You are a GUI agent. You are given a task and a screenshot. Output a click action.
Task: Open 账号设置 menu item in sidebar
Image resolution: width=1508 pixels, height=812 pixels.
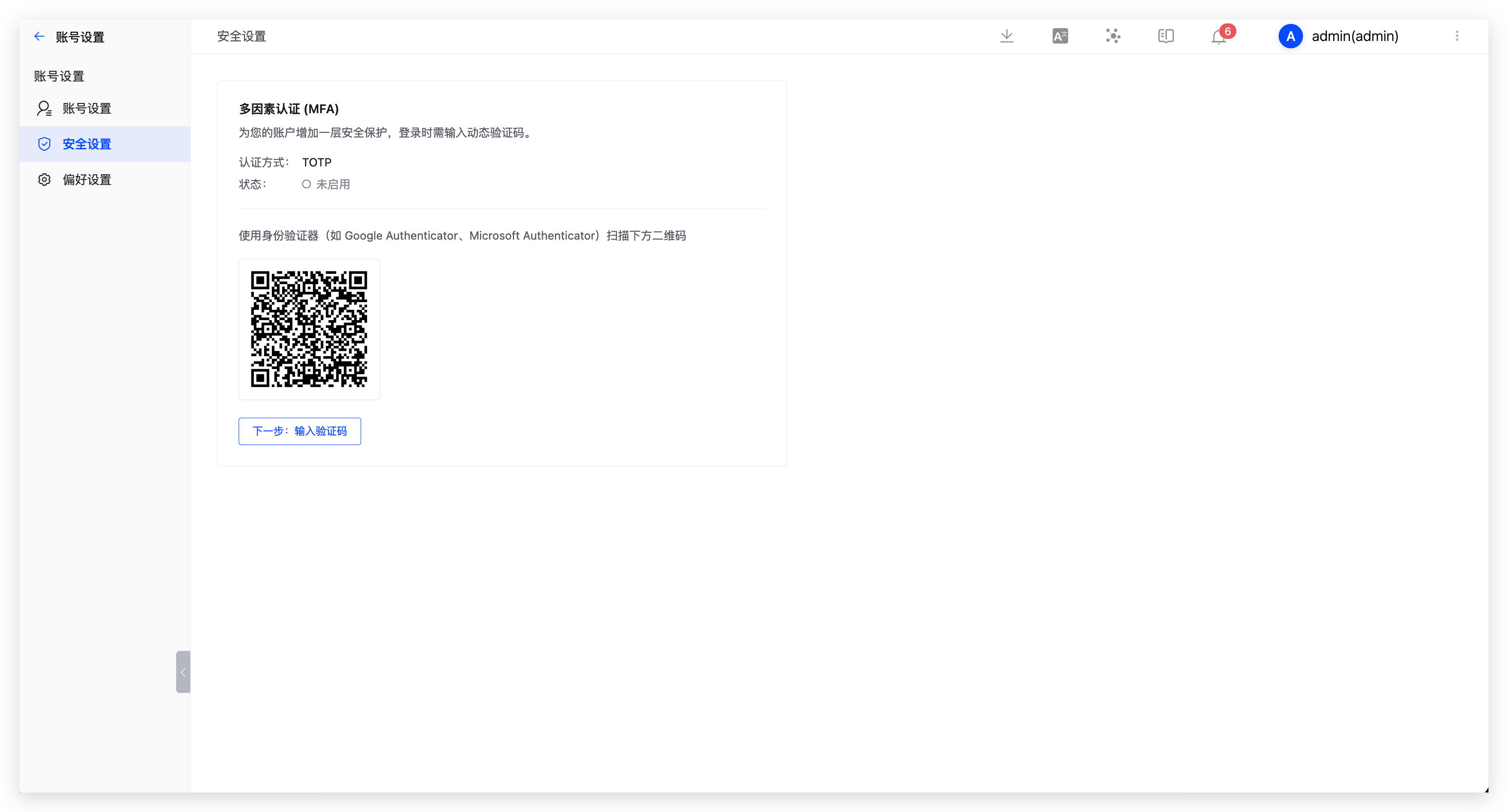pos(105,108)
